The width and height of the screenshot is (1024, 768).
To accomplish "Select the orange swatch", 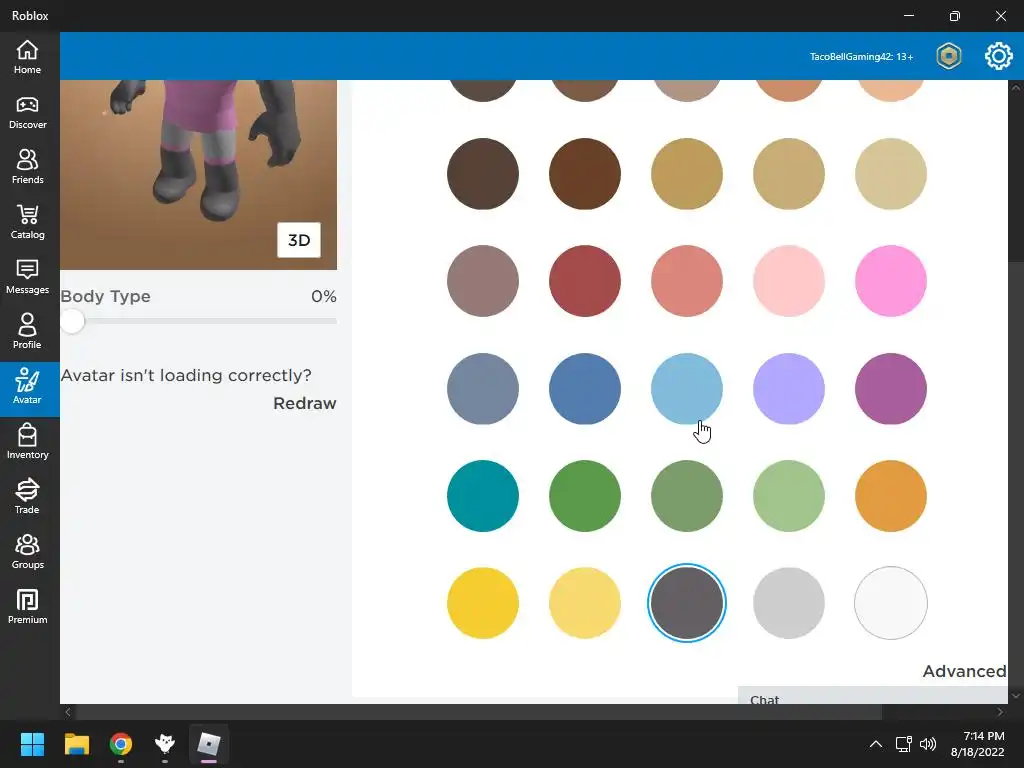I will pos(891,496).
